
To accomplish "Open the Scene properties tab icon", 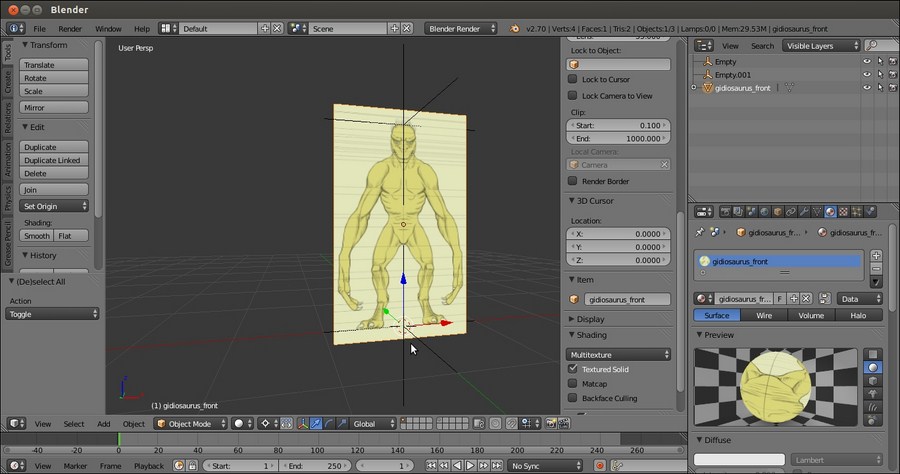I will pos(751,212).
